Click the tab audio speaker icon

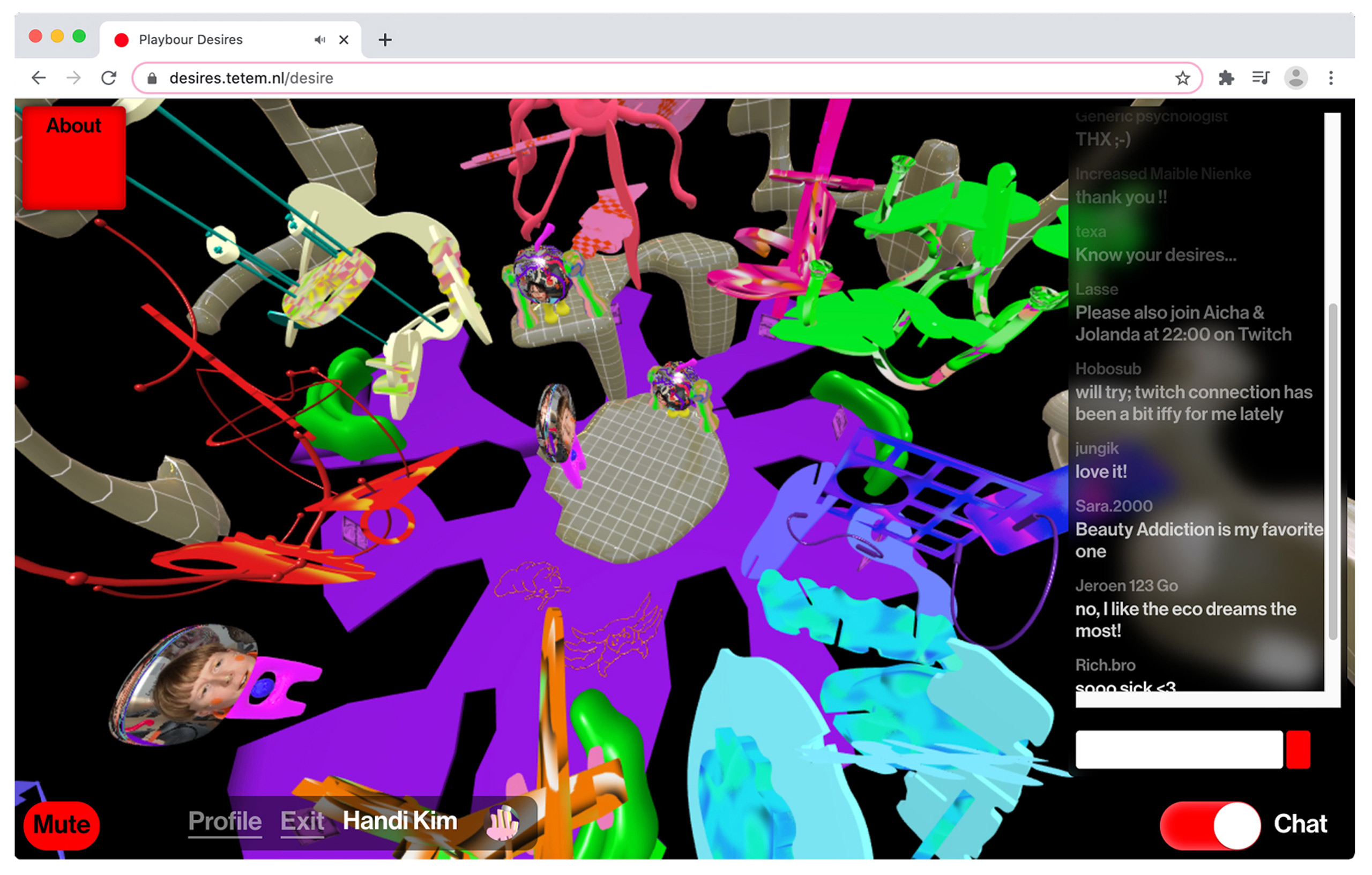[319, 40]
